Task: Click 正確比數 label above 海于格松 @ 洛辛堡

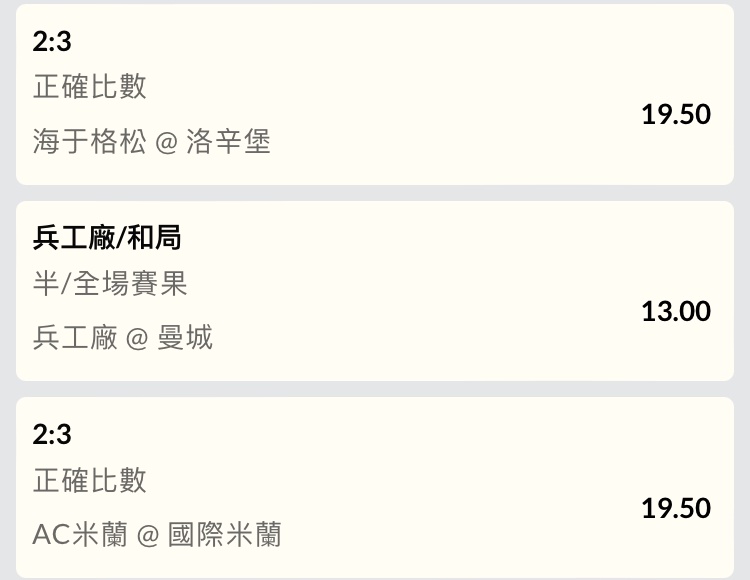Action: [90, 87]
